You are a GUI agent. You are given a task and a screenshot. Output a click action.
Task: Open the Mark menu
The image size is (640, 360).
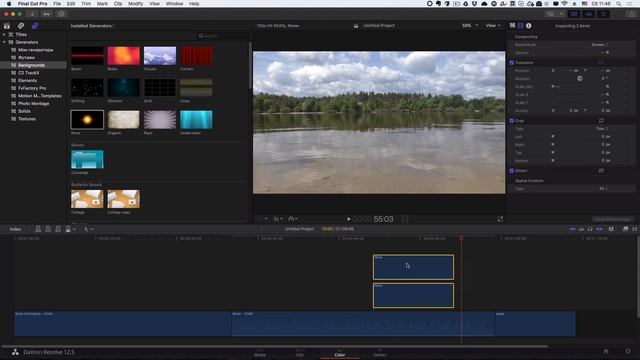coord(102,4)
